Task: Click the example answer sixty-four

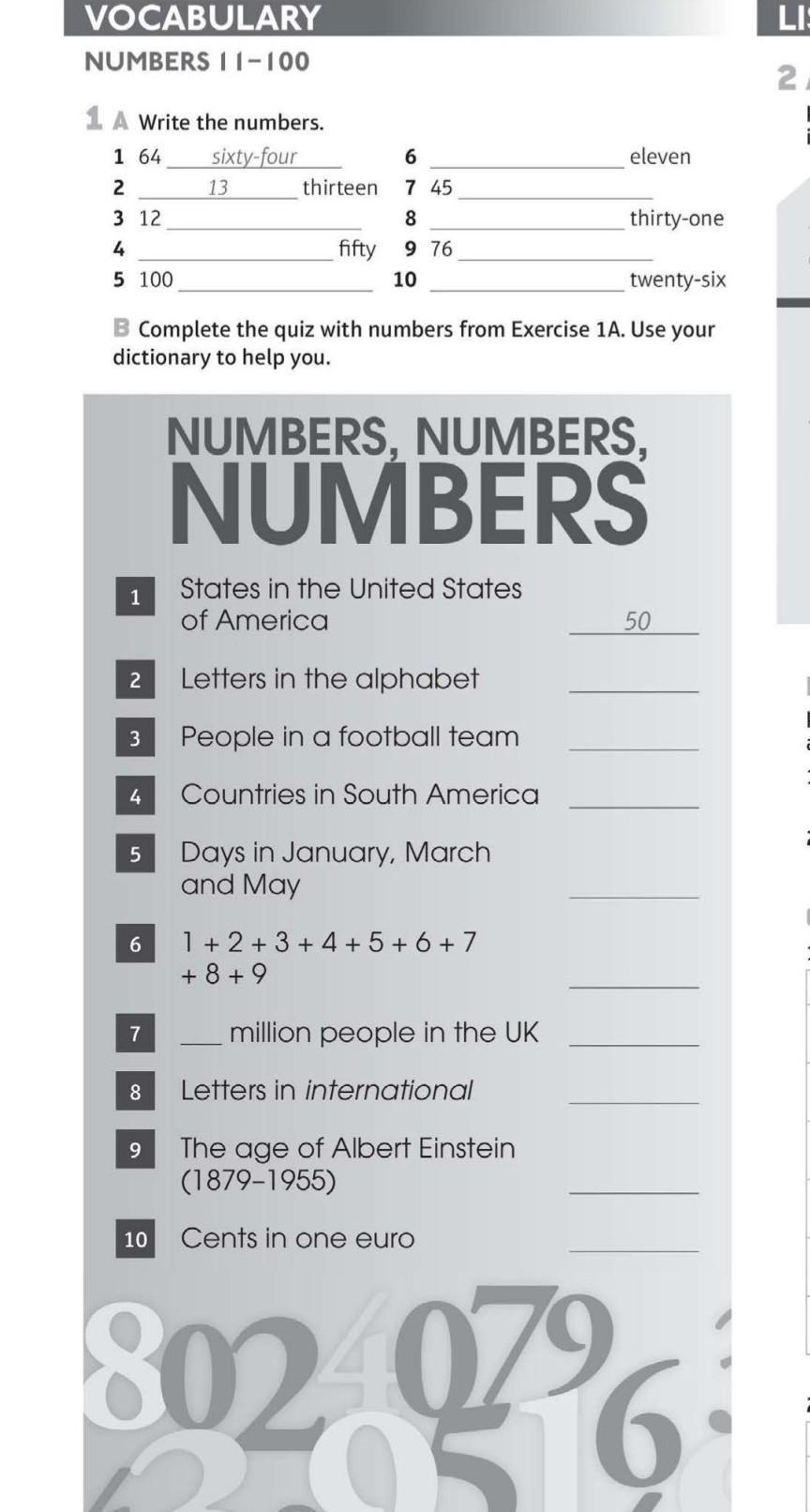Action: click(x=254, y=157)
